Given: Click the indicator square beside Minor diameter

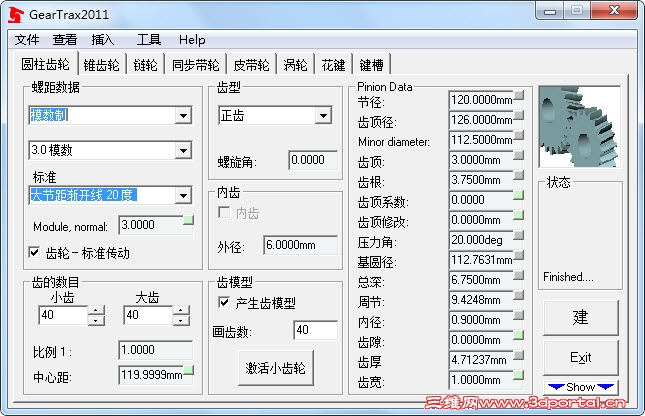Looking at the screenshot, I should (519, 135).
